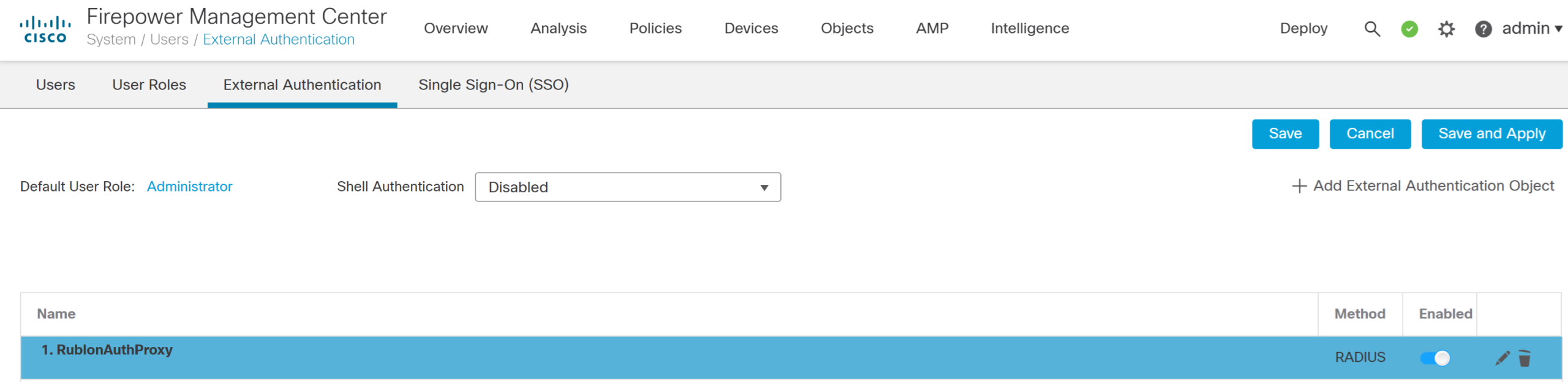Delete RublonAuthProxy using trash icon
Viewport: 1568px width, 382px height.
(x=1525, y=358)
